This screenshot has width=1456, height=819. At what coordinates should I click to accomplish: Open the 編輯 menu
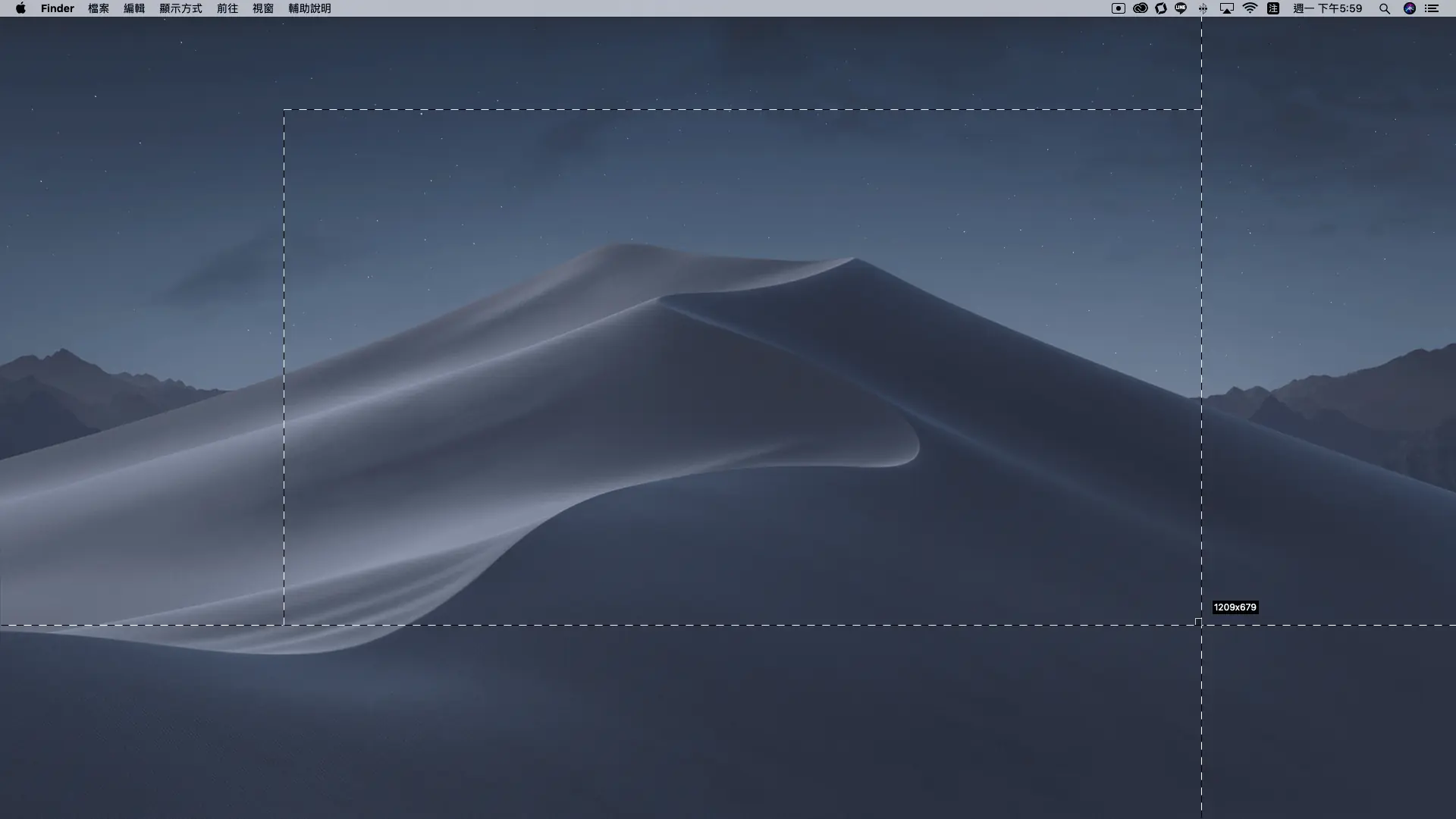pyautogui.click(x=134, y=8)
